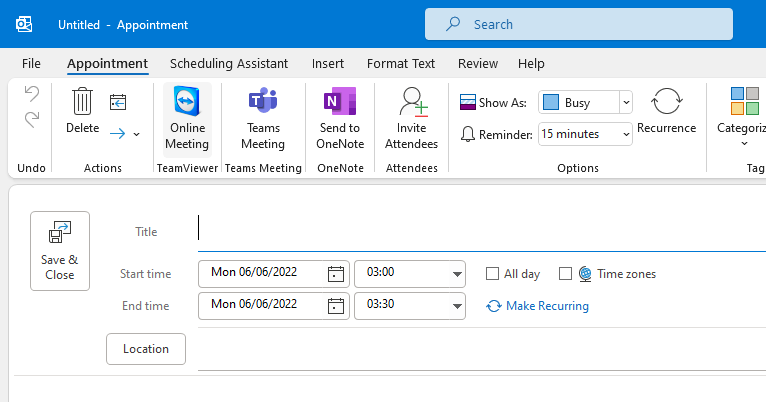The height and width of the screenshot is (402, 766).
Task: Click the Delete trash can icon
Action: (x=82, y=102)
